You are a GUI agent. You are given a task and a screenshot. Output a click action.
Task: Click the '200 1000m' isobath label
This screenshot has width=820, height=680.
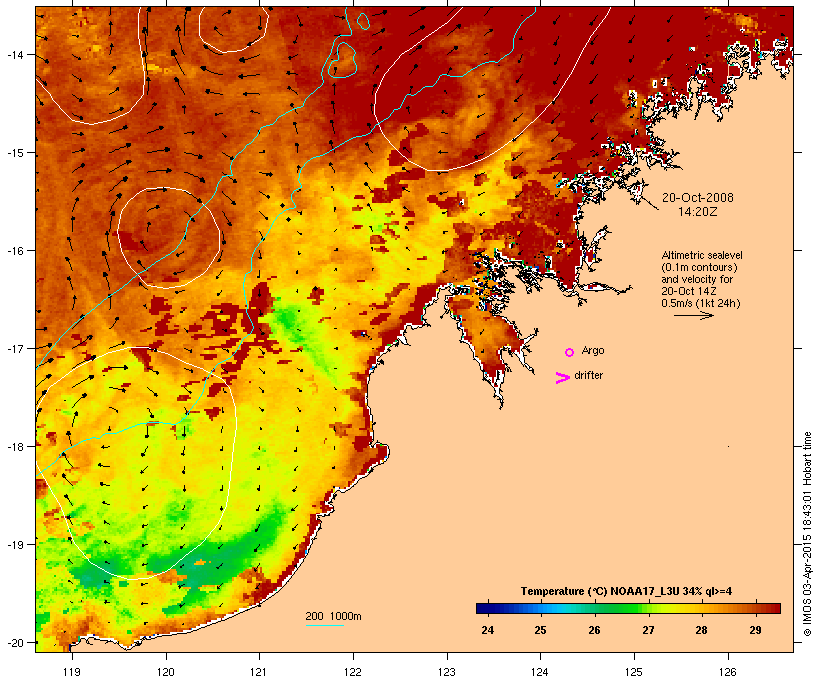point(333,616)
